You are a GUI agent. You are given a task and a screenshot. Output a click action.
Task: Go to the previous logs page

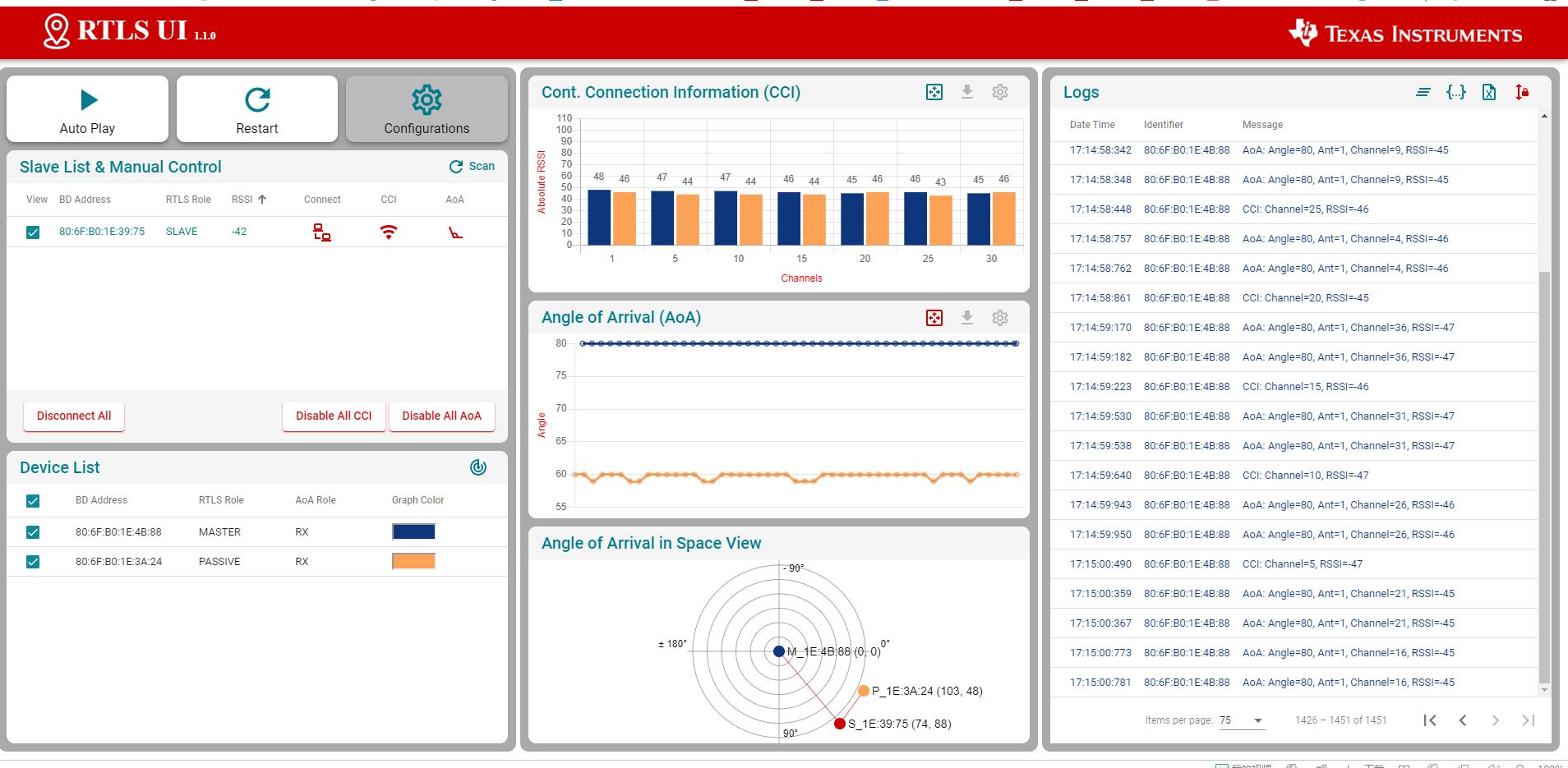tap(1463, 720)
